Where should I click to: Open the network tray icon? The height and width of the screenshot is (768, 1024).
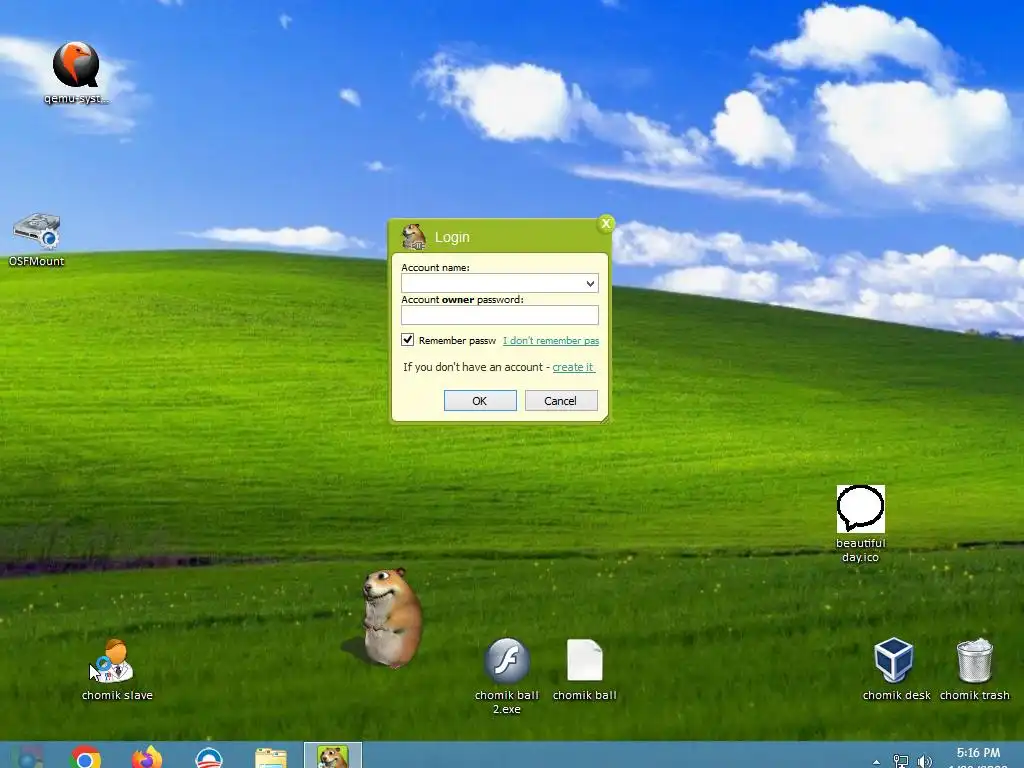click(901, 761)
